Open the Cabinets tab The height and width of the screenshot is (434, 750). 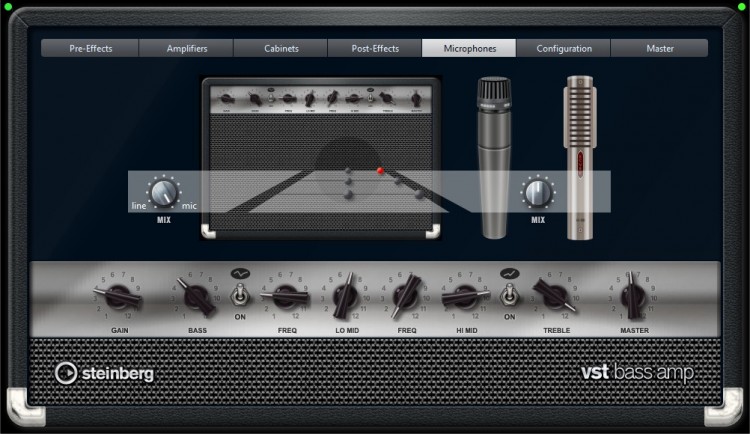281,48
